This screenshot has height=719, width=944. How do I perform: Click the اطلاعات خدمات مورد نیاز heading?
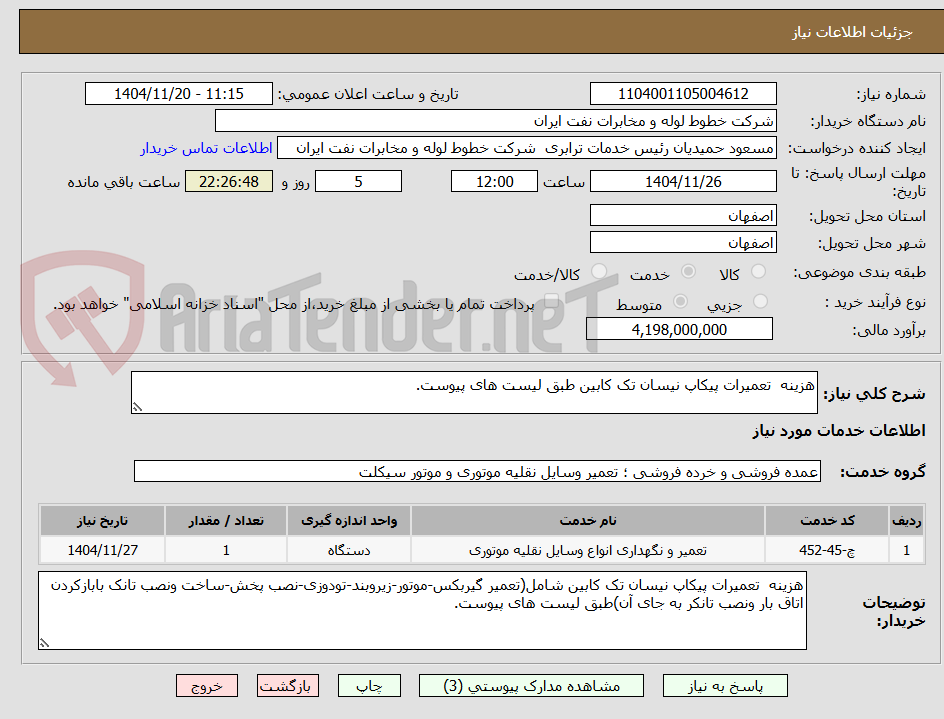click(x=839, y=431)
